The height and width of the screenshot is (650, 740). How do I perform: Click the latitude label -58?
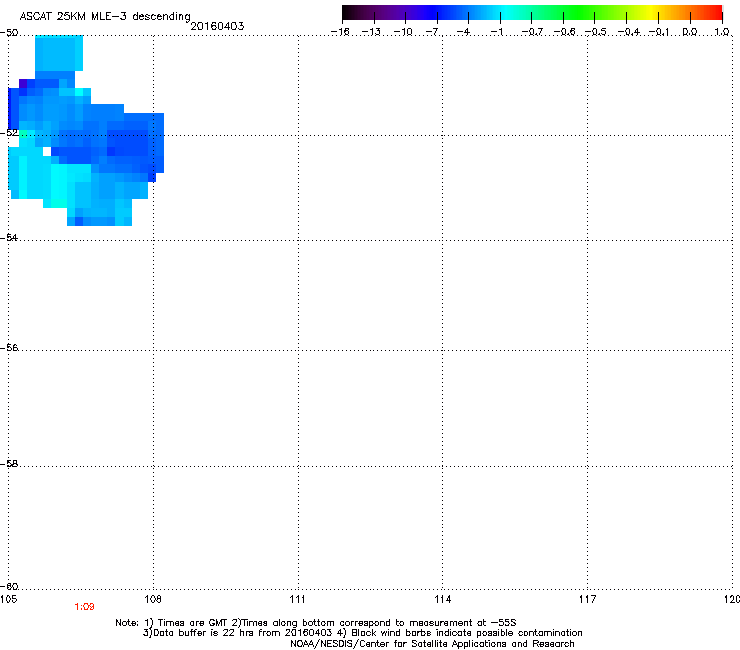(9, 464)
